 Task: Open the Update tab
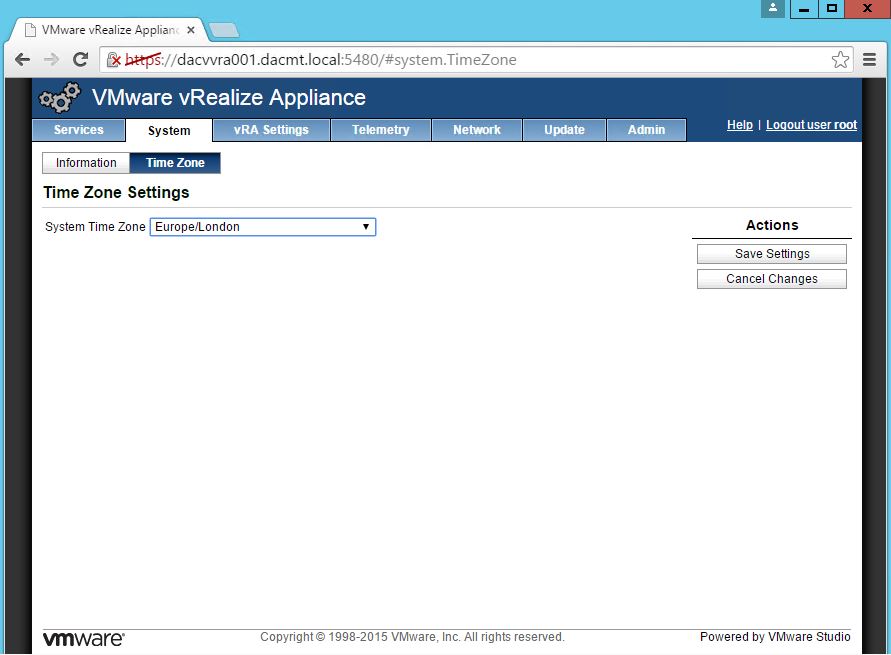[564, 130]
